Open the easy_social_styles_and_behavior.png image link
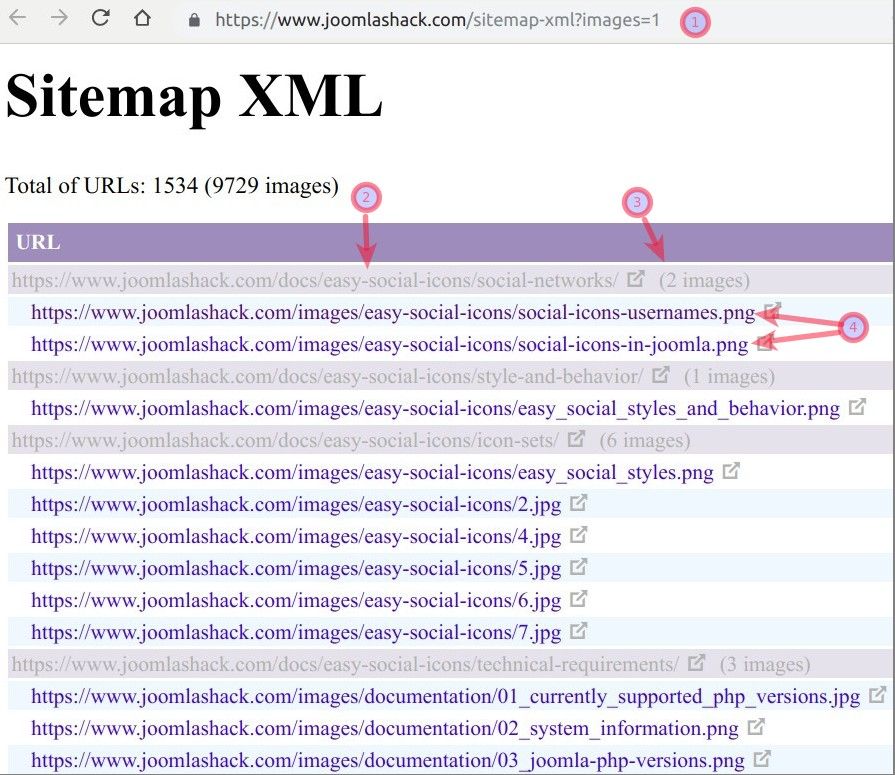This screenshot has width=895, height=775. pyautogui.click(x=436, y=409)
